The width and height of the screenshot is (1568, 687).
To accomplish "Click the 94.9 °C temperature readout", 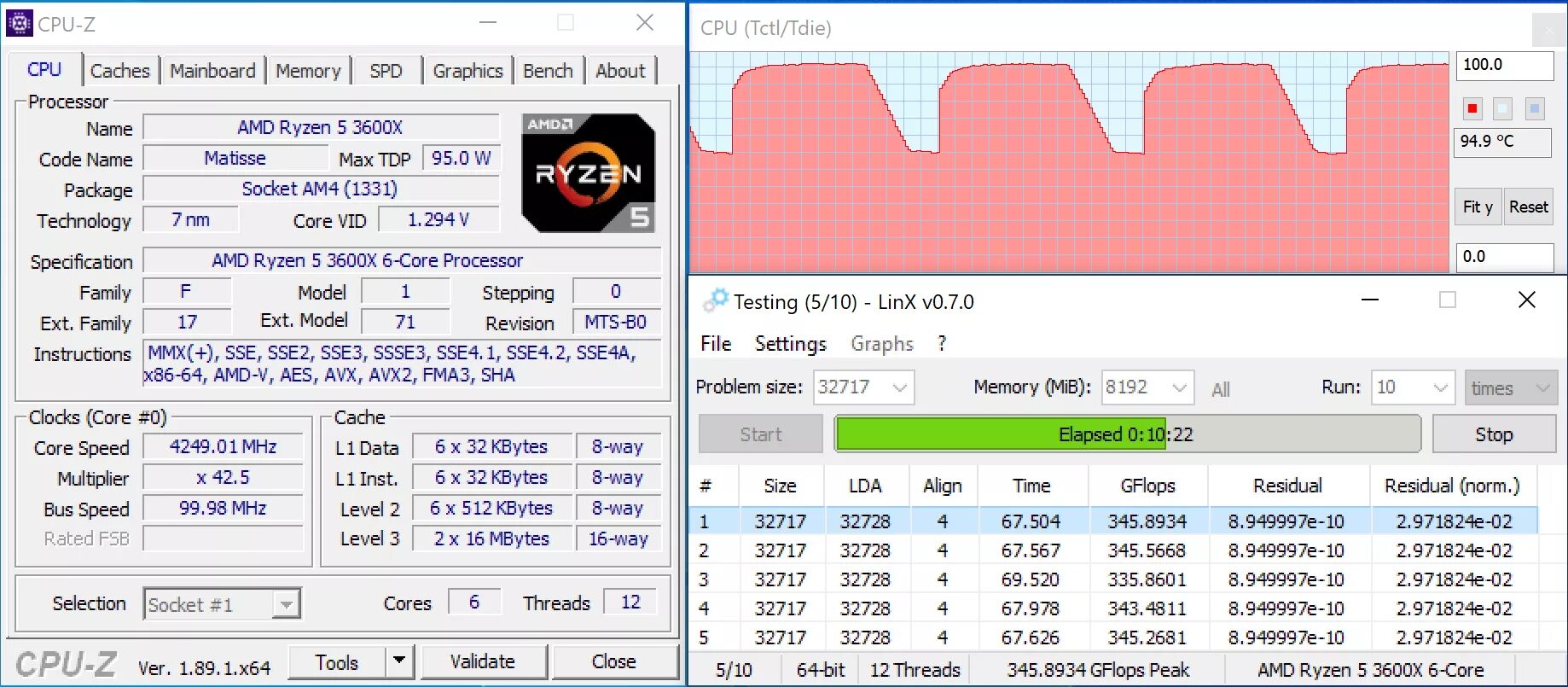I will [1502, 142].
